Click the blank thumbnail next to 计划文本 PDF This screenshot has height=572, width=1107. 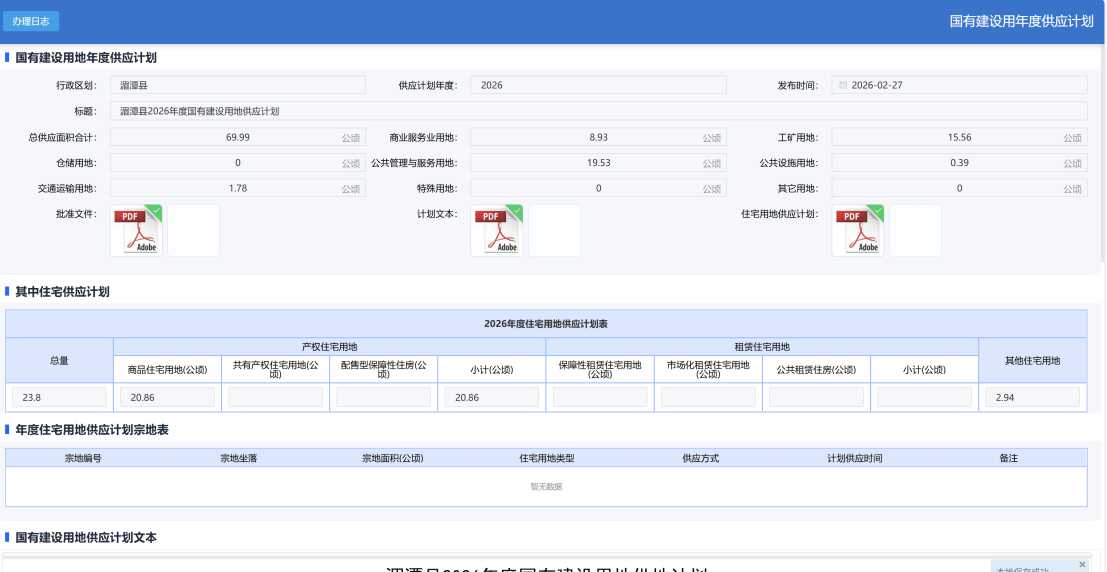pos(554,230)
